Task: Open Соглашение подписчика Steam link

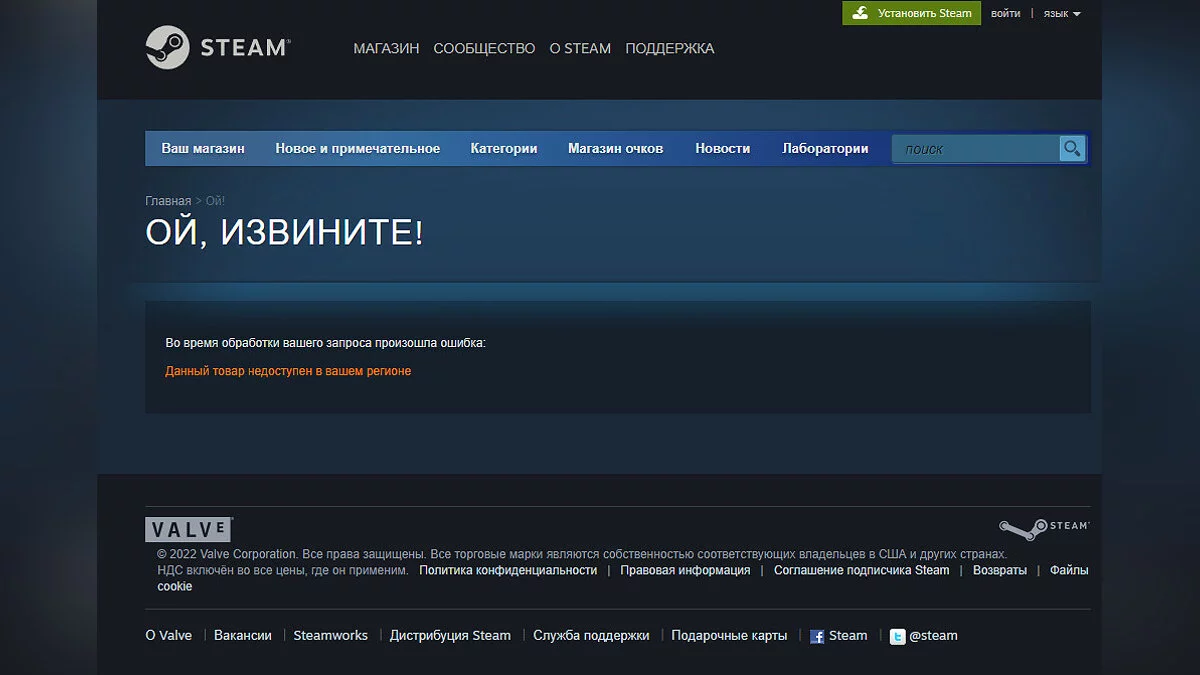Action: click(861, 570)
